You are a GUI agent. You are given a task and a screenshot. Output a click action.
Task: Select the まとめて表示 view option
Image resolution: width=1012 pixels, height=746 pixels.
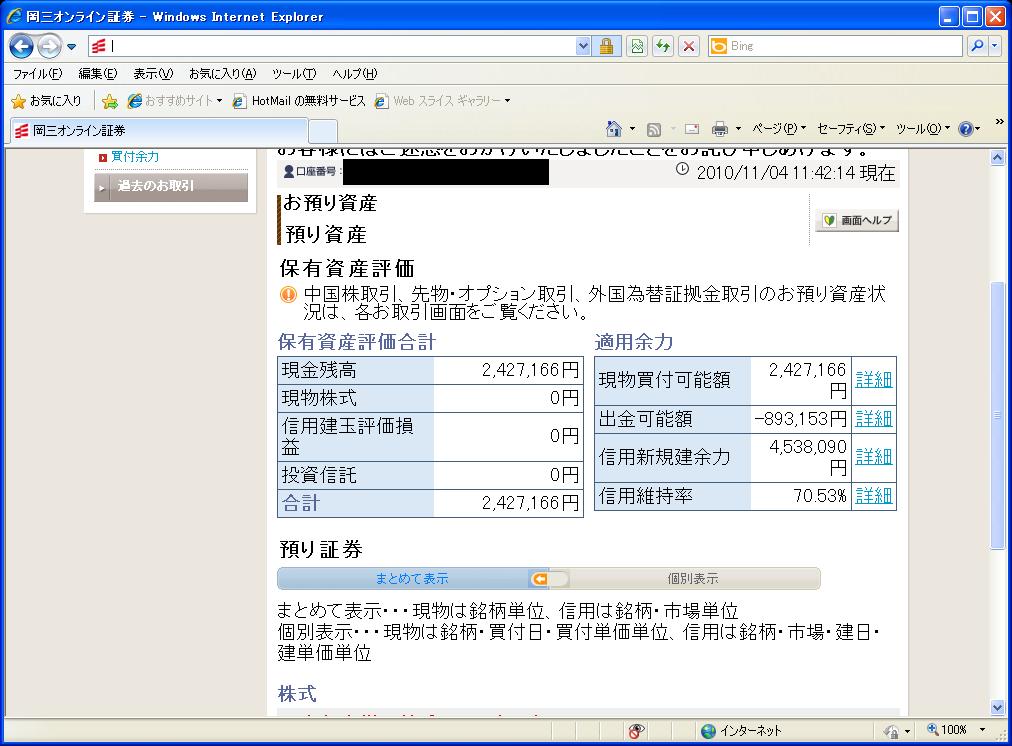coord(411,579)
